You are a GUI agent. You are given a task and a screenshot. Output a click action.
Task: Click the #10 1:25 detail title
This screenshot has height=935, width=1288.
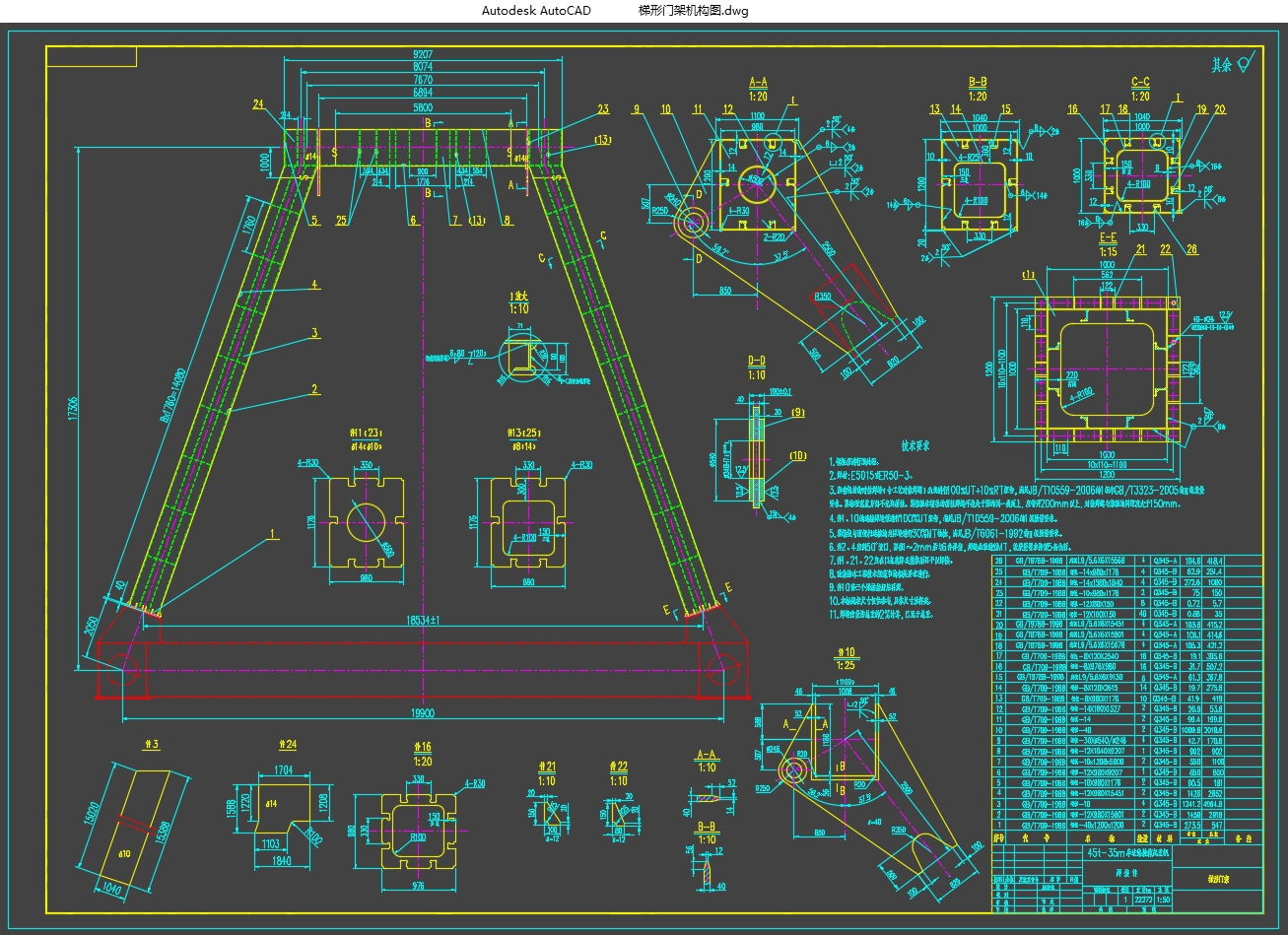click(846, 658)
